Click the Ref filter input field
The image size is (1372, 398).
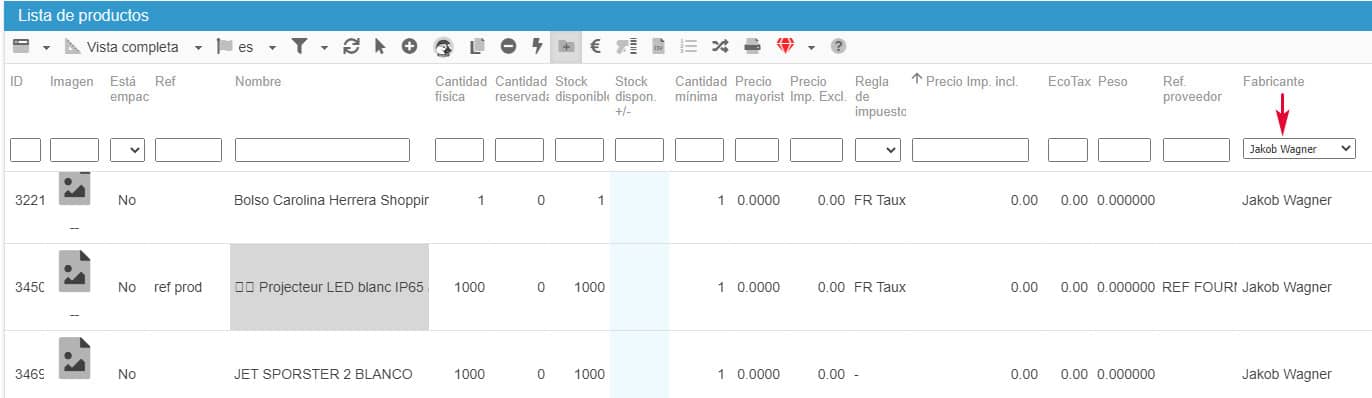click(x=188, y=150)
